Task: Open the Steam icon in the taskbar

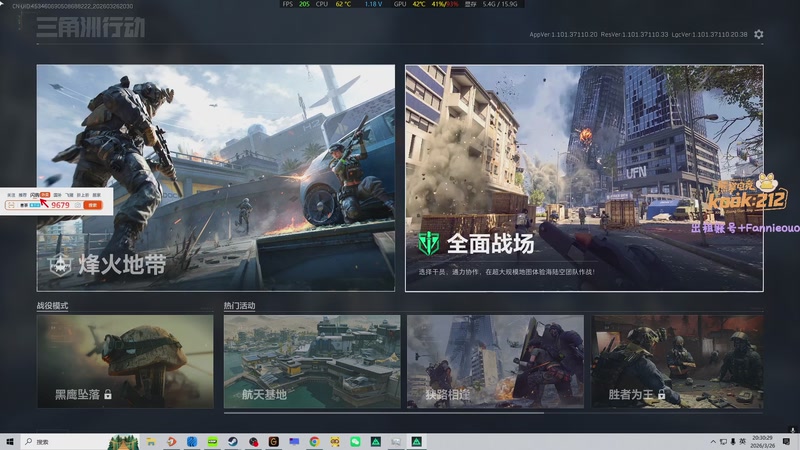Action: tap(233, 442)
